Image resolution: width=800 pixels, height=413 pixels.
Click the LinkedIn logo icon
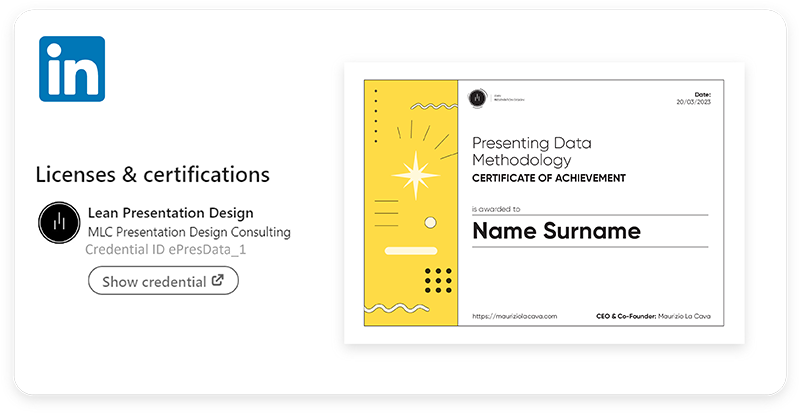pyautogui.click(x=72, y=69)
